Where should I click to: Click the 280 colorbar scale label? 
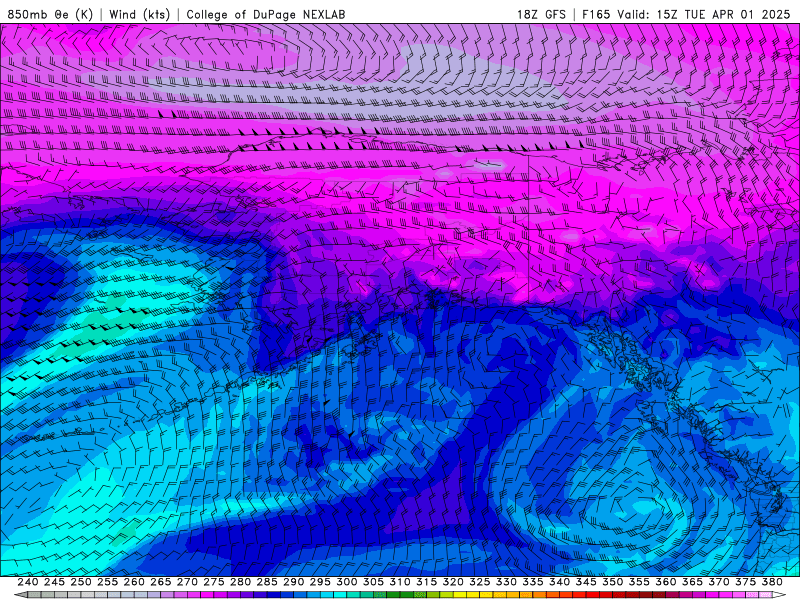click(240, 582)
